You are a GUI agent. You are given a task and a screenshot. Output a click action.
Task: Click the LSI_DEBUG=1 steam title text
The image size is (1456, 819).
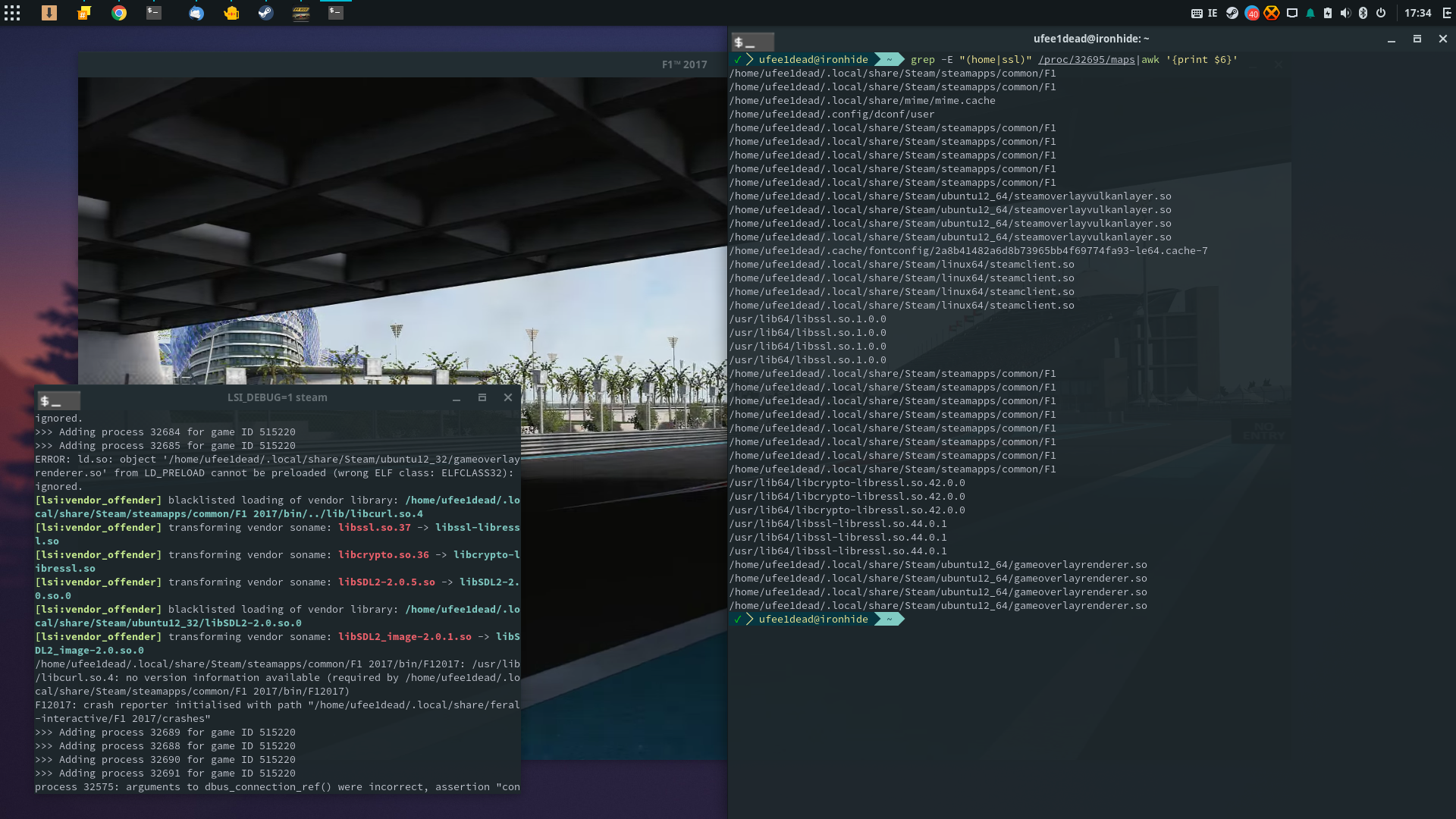point(278,397)
